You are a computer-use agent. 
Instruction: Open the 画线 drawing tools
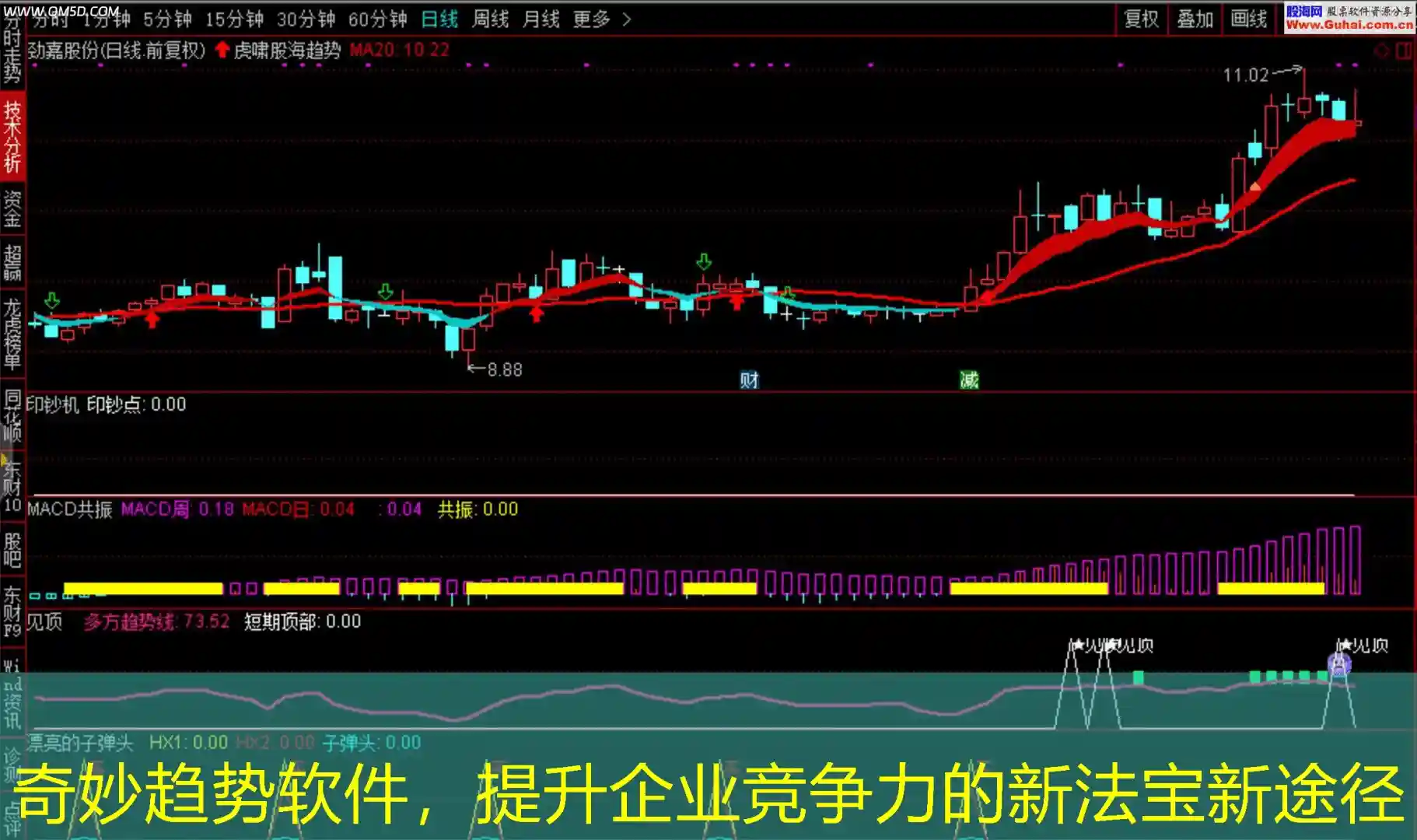tap(1248, 19)
